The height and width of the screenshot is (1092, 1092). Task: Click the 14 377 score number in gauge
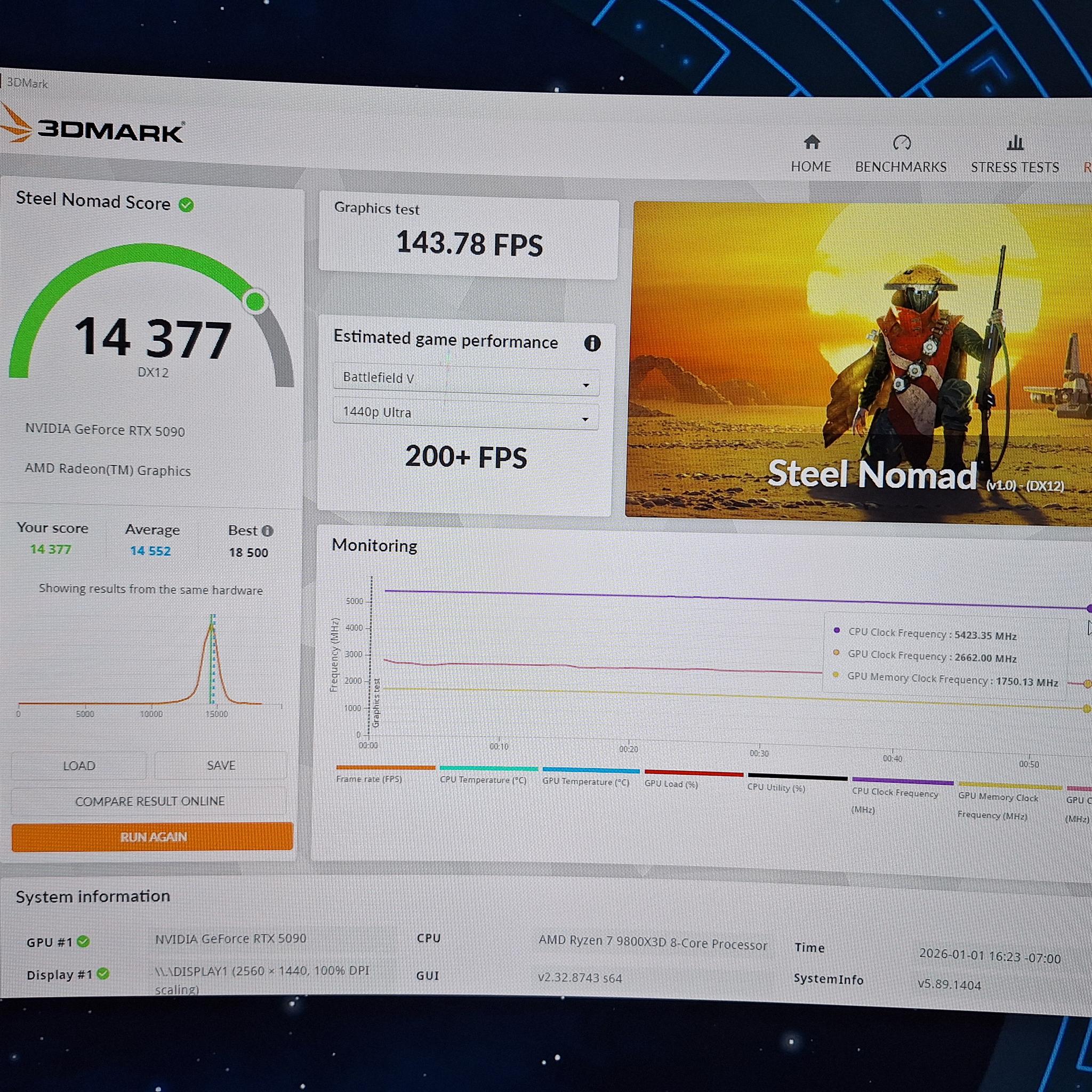152,338
